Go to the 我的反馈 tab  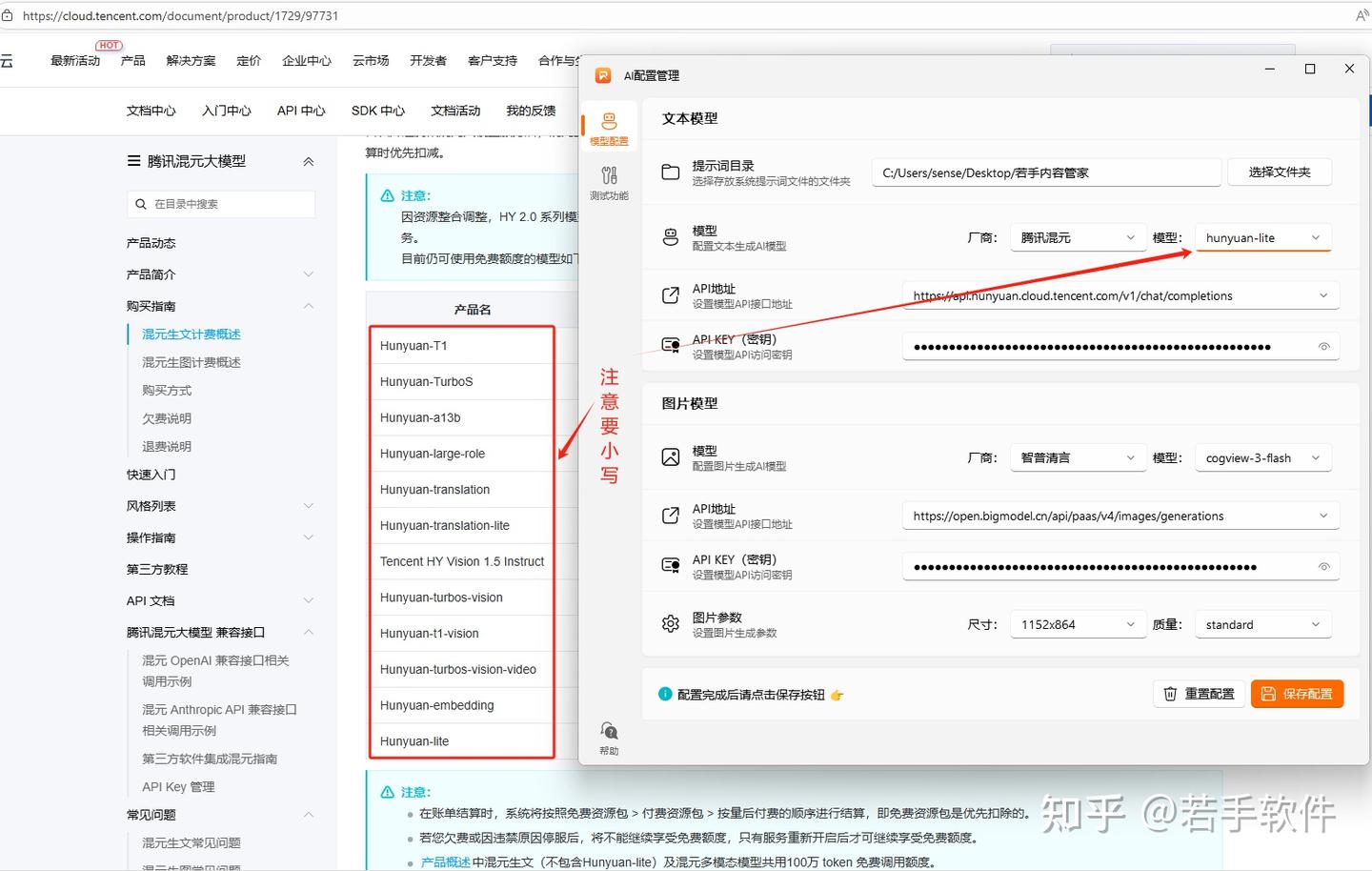(x=531, y=111)
